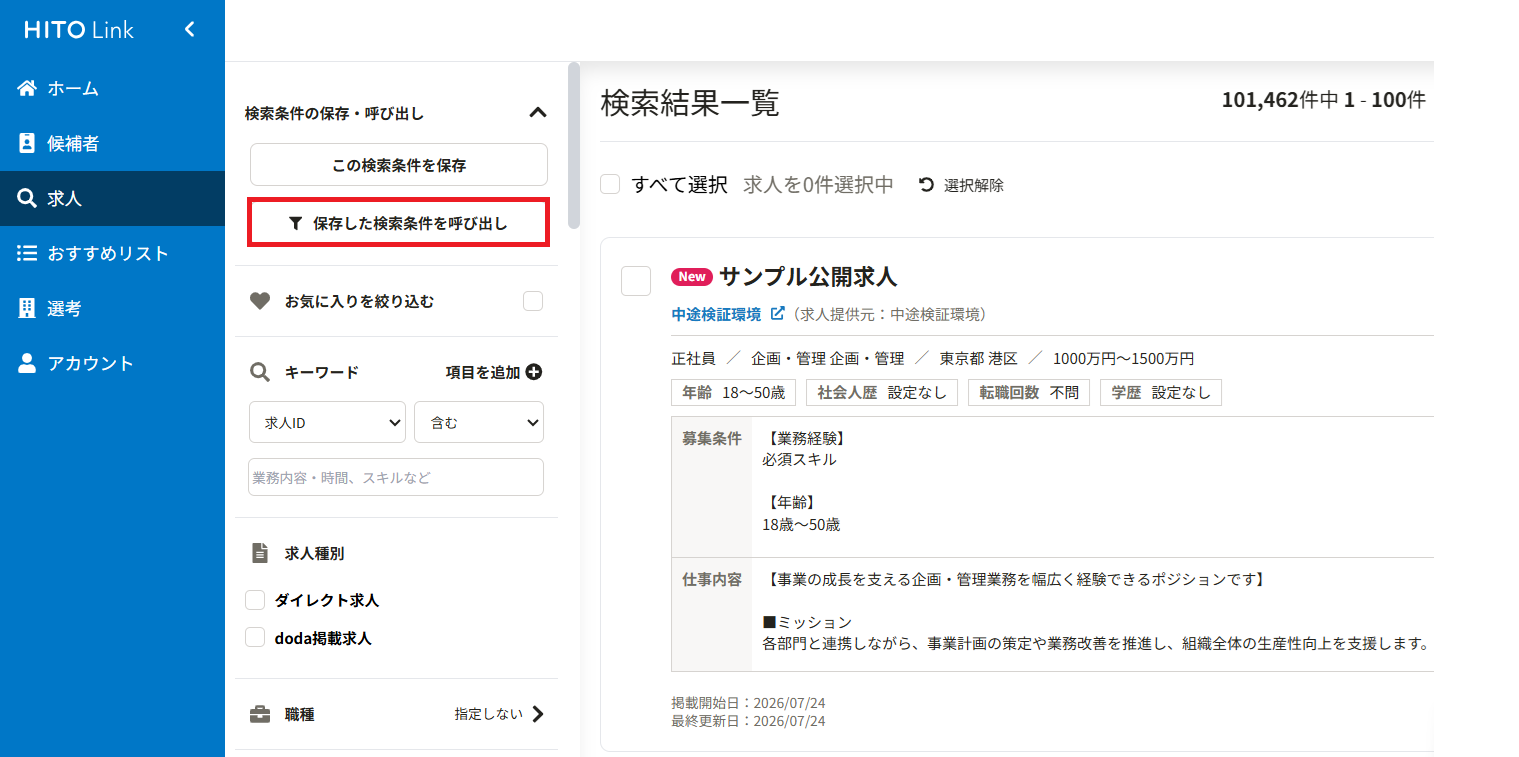Click the 項目を追加 link

pos(494,372)
